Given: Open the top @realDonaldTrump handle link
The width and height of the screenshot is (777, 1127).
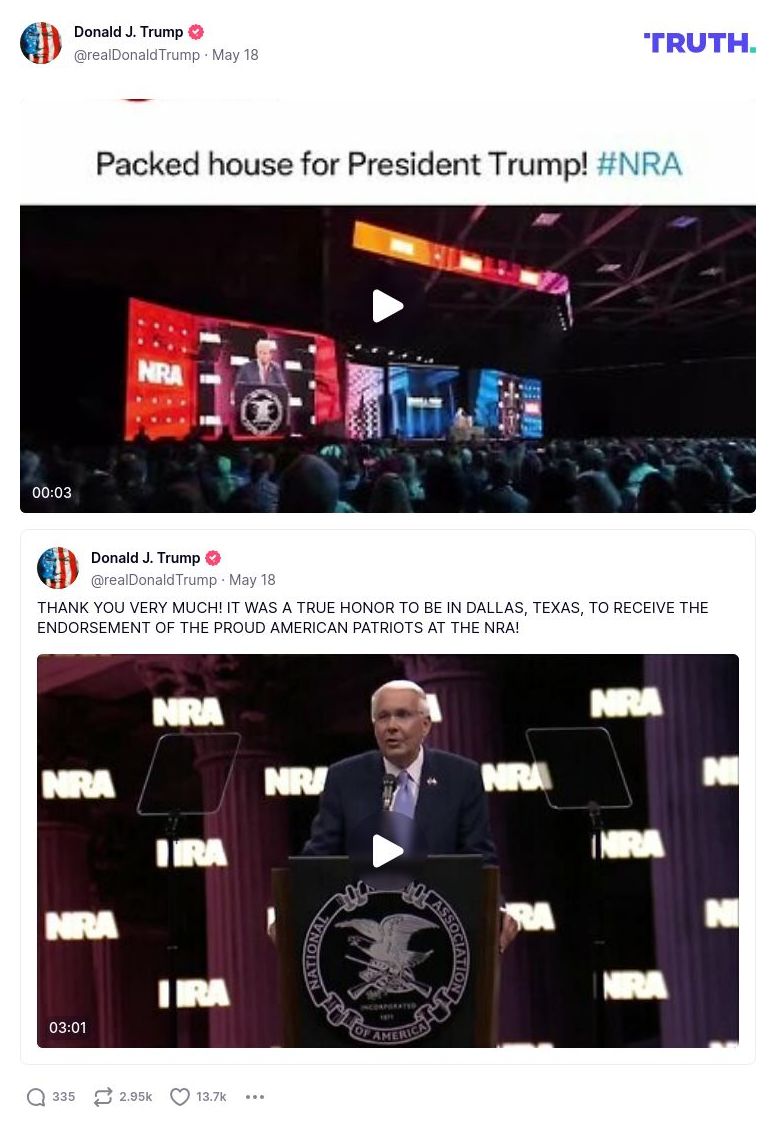Looking at the screenshot, I should [137, 55].
